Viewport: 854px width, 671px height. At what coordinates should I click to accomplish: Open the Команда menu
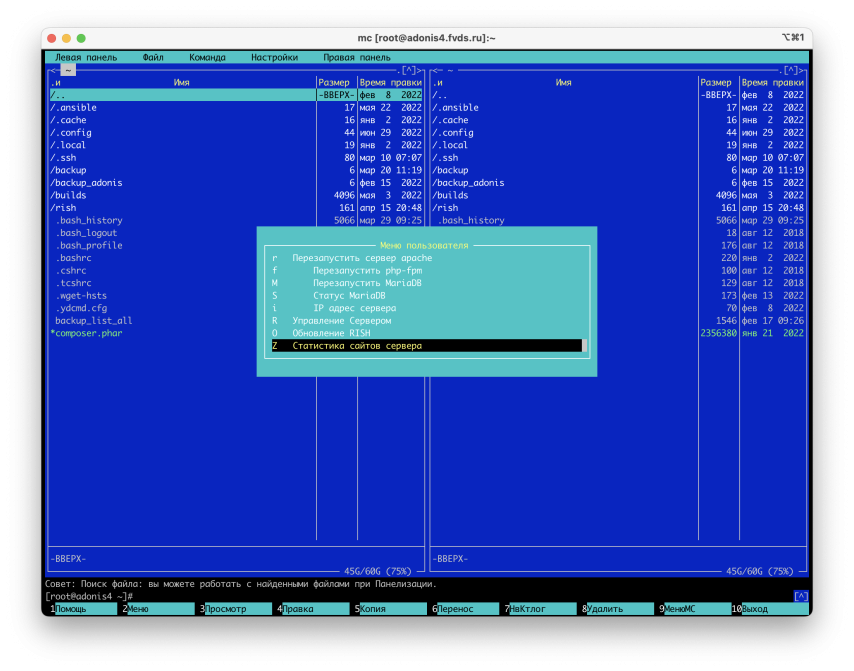pyautogui.click(x=207, y=57)
